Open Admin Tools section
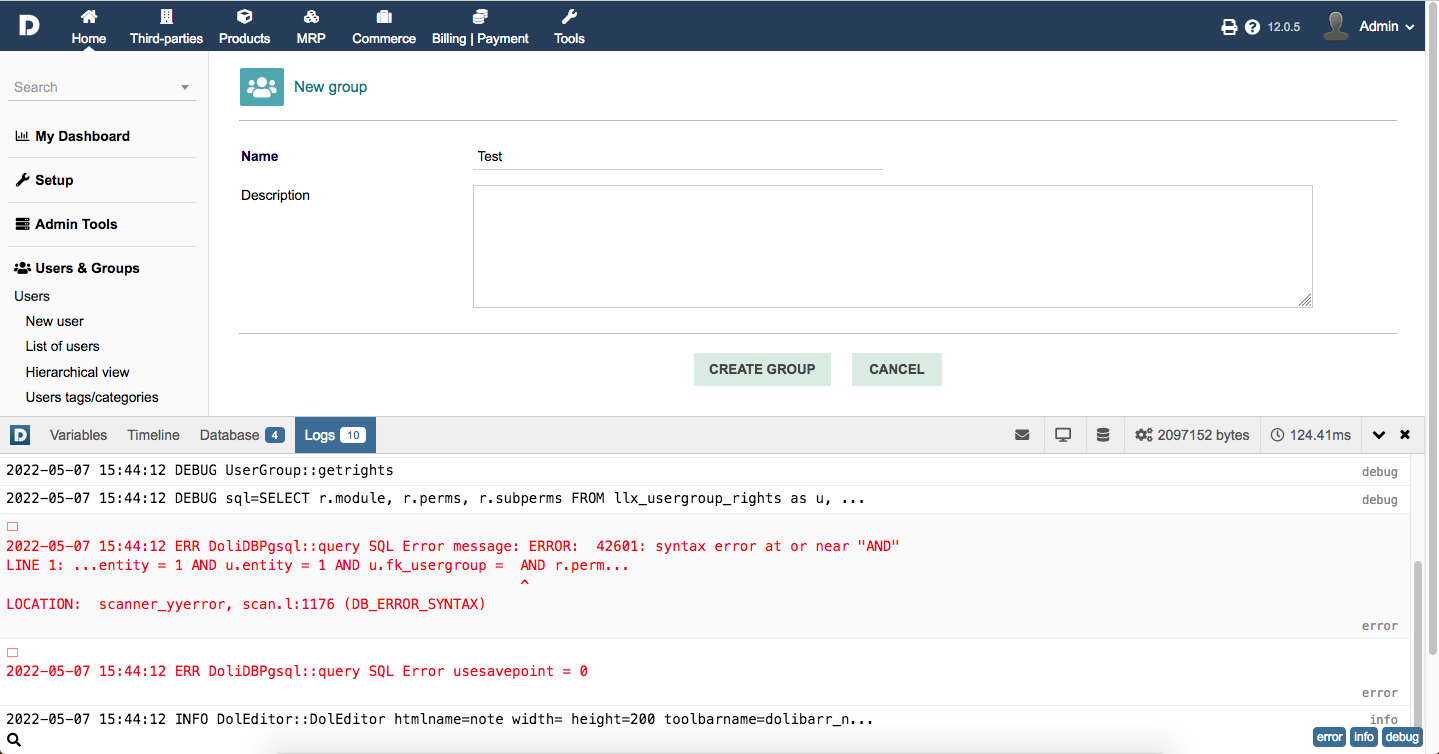Image resolution: width=1439 pixels, height=754 pixels. click(x=66, y=224)
